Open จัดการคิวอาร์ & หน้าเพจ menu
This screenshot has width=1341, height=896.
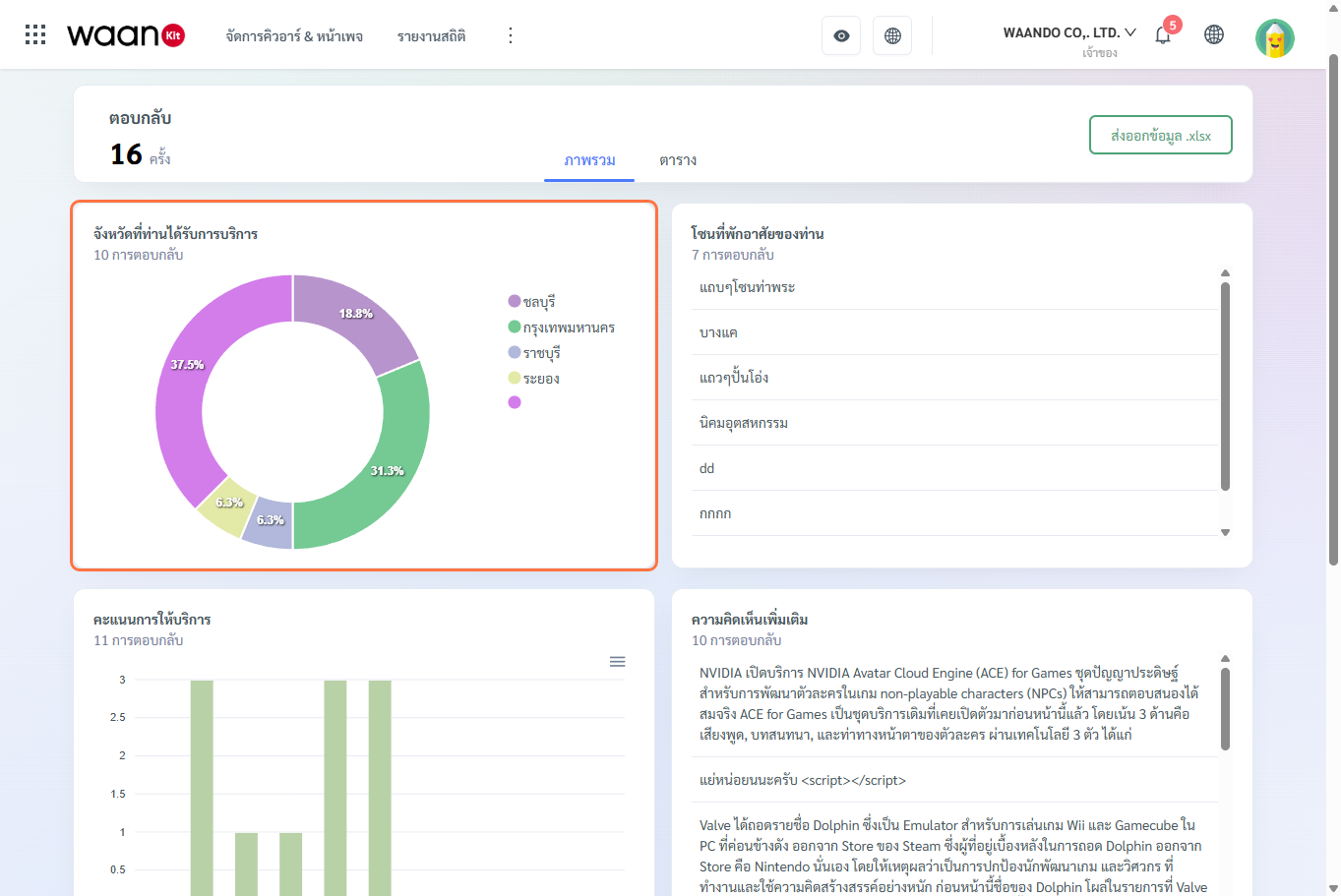pyautogui.click(x=294, y=36)
